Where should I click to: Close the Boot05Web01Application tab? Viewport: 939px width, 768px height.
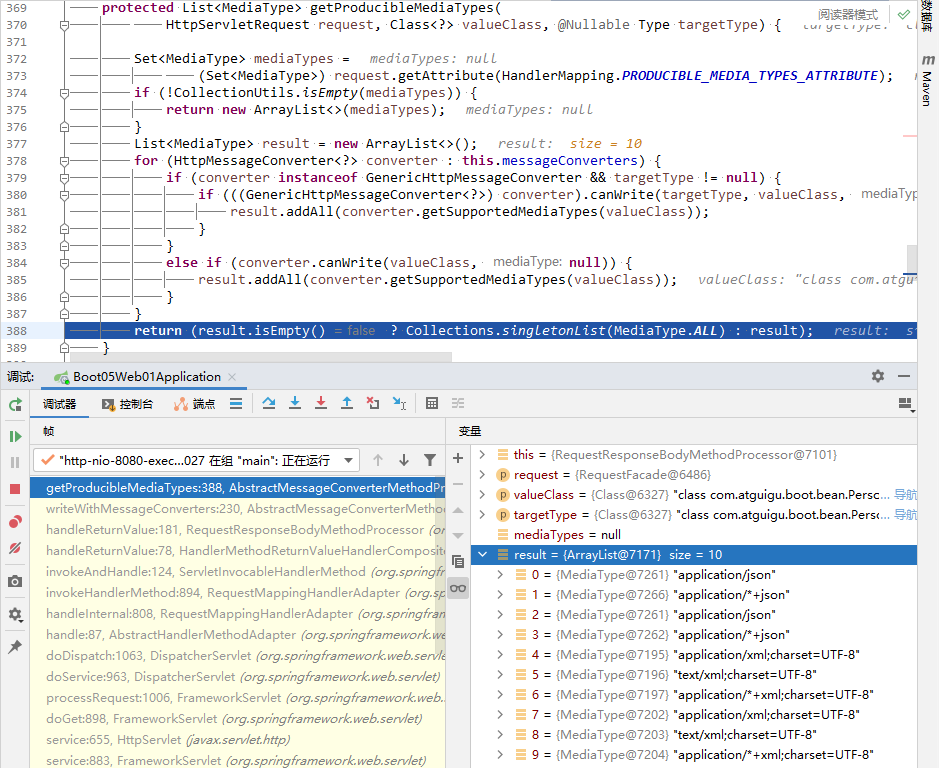point(232,377)
